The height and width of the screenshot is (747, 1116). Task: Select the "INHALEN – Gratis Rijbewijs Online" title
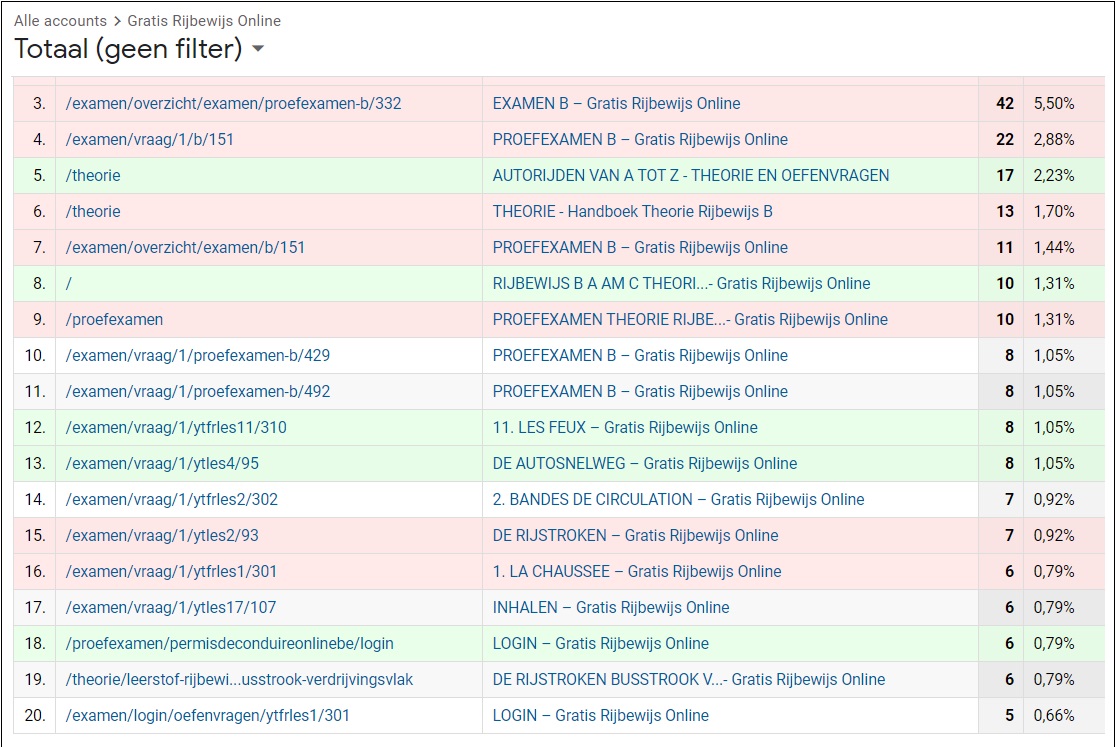611,608
